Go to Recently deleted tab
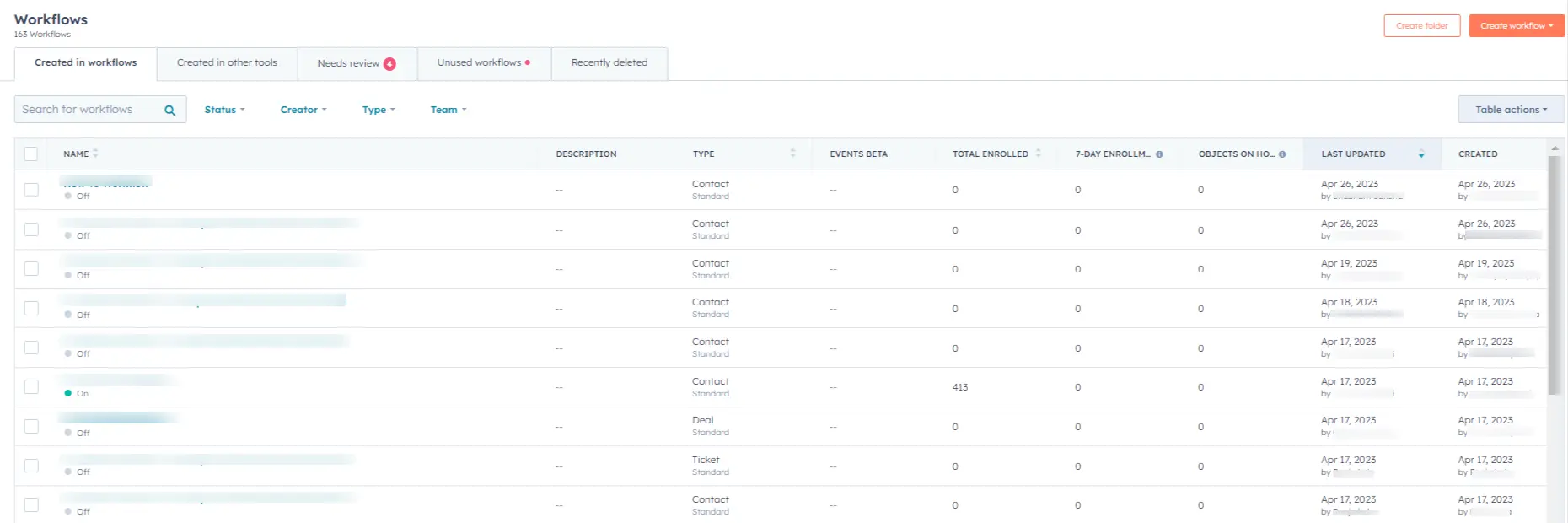Screen dimensions: 1568x523 point(609,63)
